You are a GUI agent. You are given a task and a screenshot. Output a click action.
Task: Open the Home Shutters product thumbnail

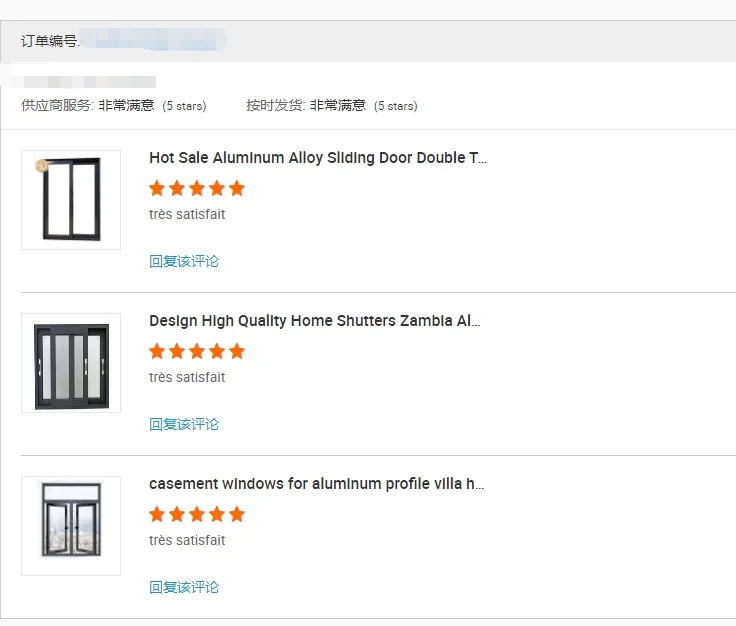[71, 363]
